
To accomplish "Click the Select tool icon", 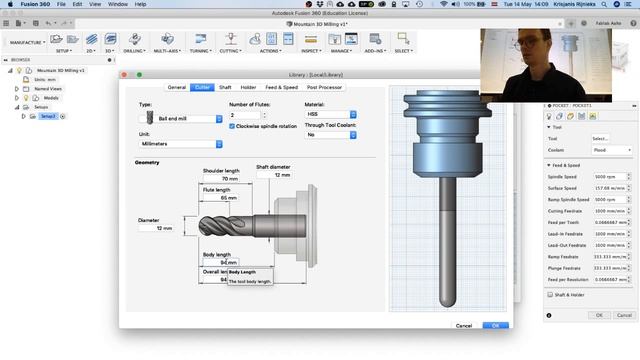I will (403, 39).
